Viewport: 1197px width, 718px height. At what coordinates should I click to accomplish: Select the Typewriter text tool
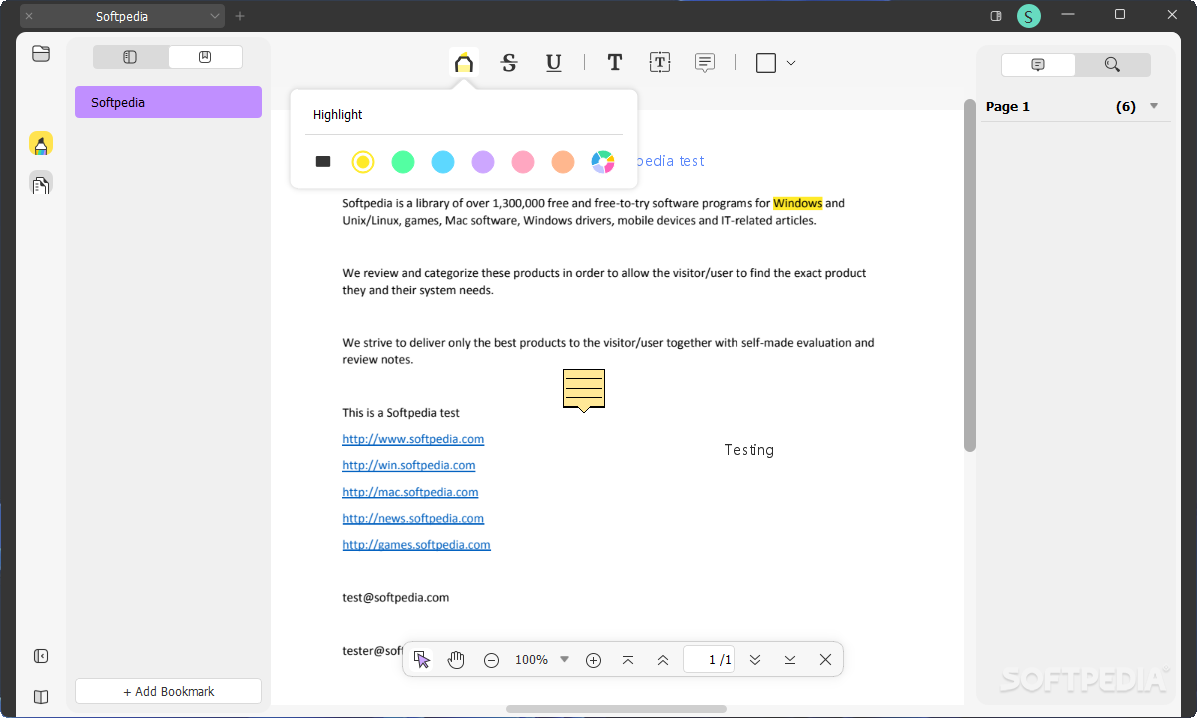(615, 63)
